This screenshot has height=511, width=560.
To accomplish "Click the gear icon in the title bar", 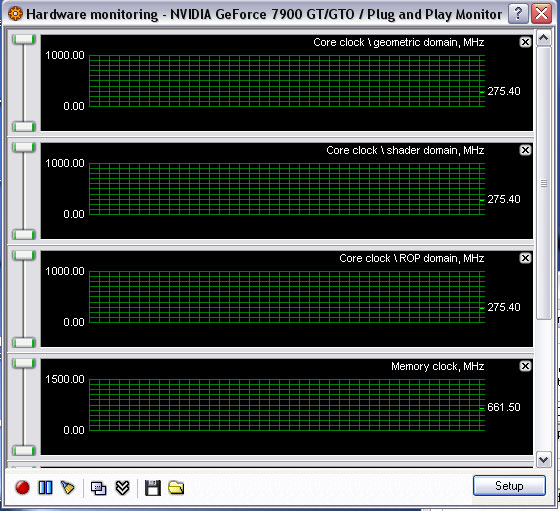I will pos(15,14).
